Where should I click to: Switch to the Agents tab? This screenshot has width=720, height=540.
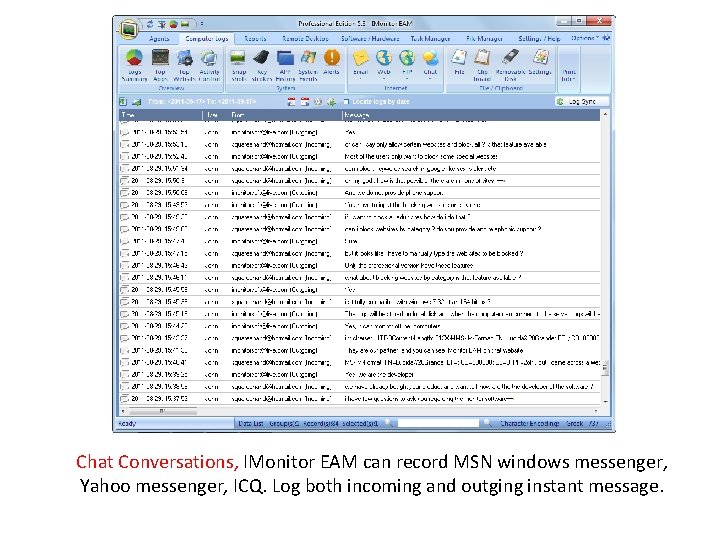click(159, 39)
